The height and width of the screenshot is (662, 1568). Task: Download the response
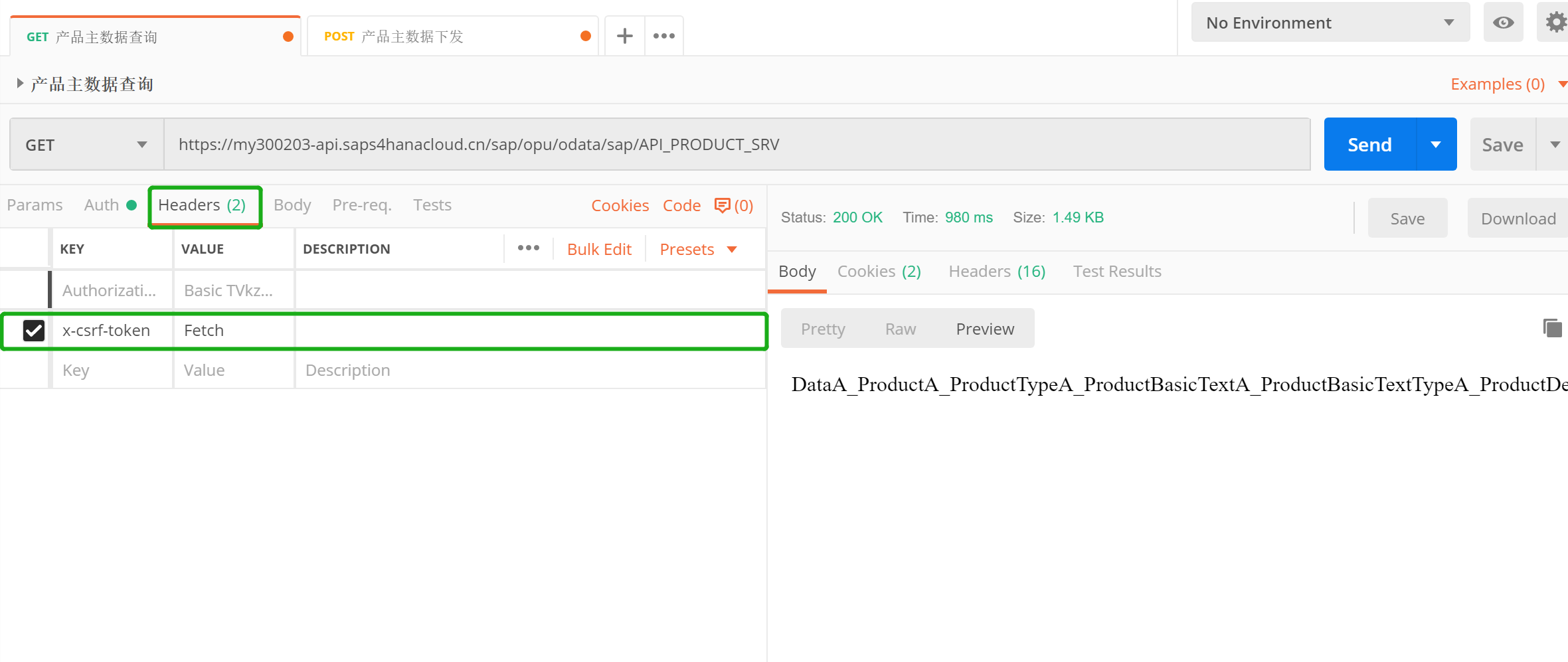(x=1518, y=218)
